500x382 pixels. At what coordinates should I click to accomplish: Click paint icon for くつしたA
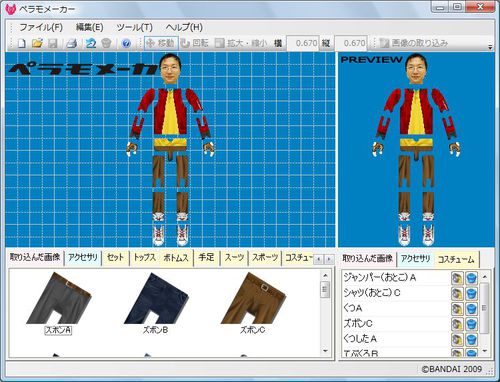pyautogui.click(x=457, y=339)
